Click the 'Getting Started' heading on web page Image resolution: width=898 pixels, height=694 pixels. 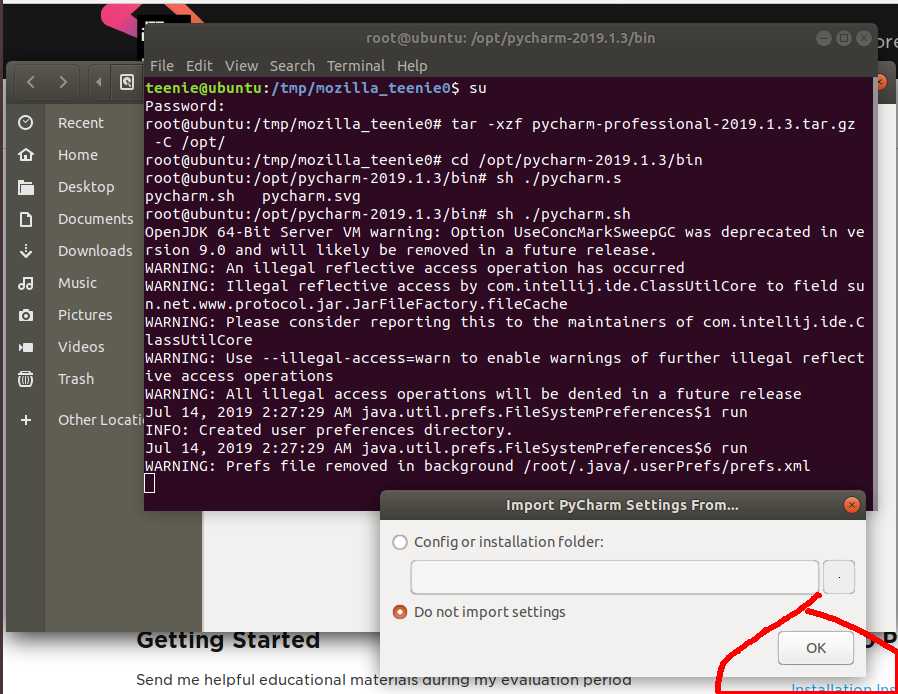228,640
